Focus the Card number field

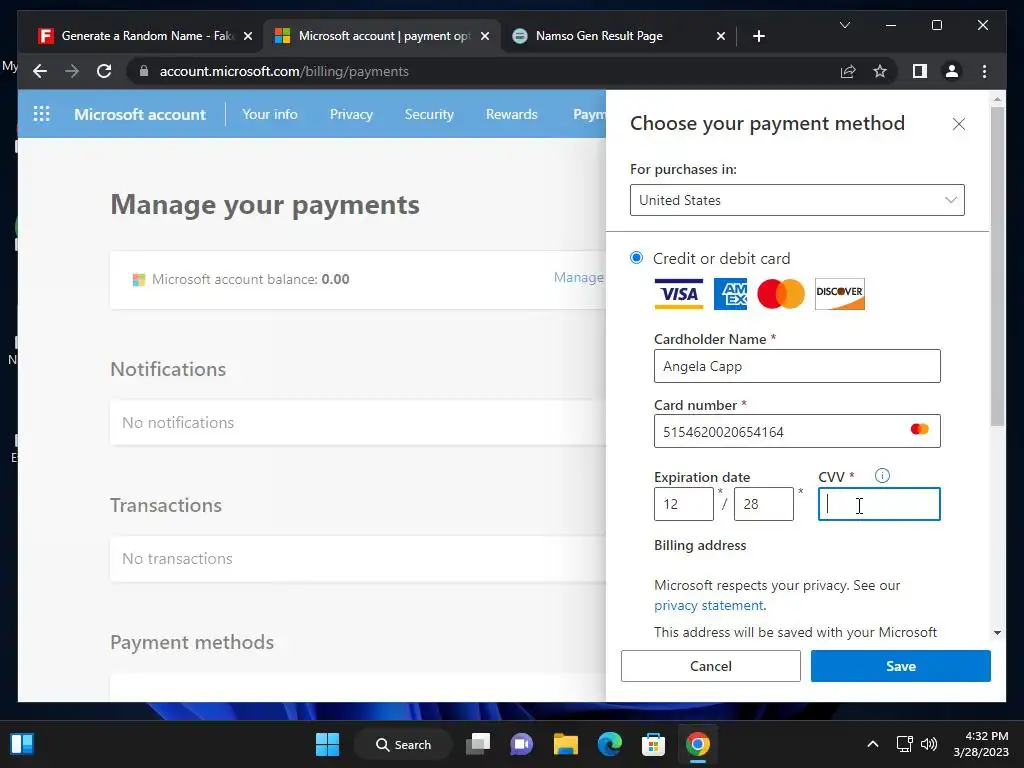[x=797, y=431]
